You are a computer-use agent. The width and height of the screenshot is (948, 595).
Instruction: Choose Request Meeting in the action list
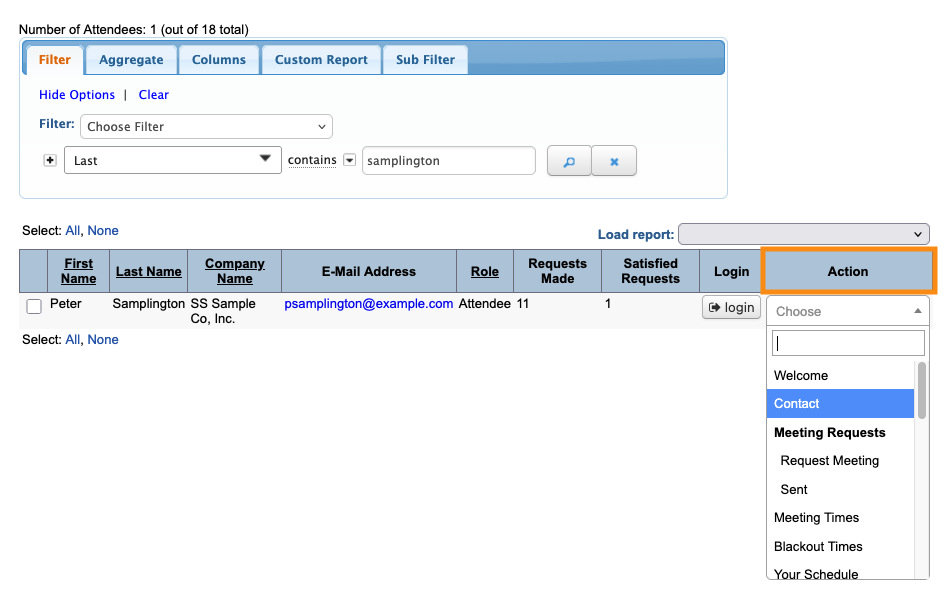point(829,461)
